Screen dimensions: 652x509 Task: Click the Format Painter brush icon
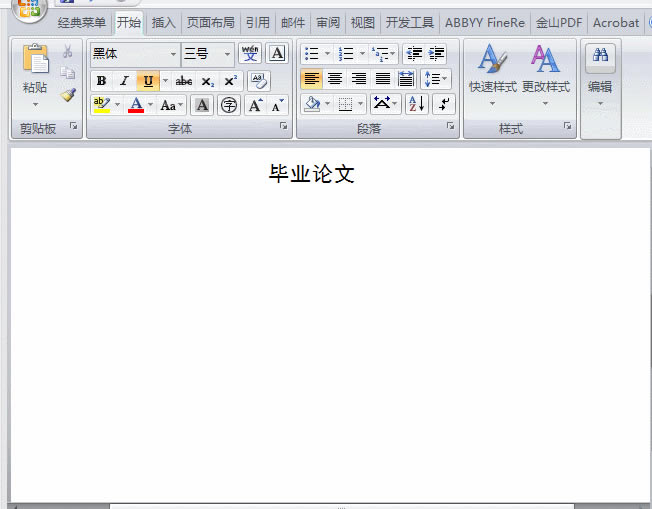68,95
